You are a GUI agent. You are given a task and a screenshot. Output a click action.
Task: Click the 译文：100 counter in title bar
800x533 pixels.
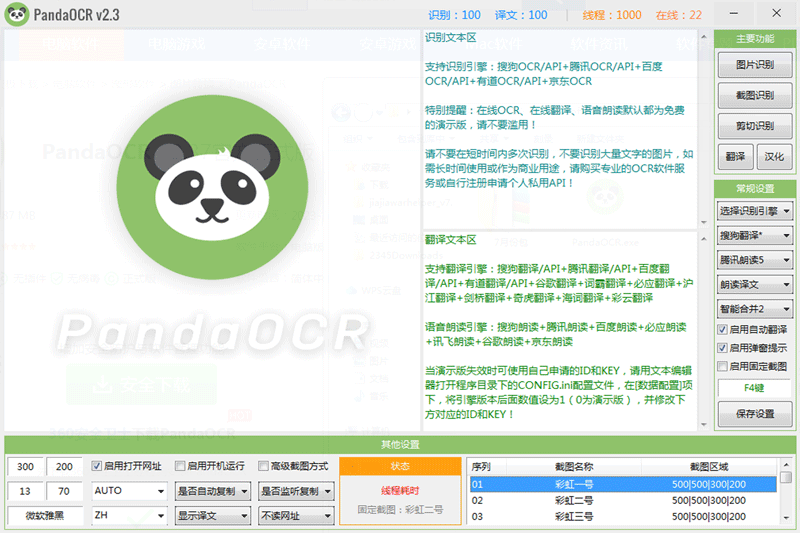521,15
